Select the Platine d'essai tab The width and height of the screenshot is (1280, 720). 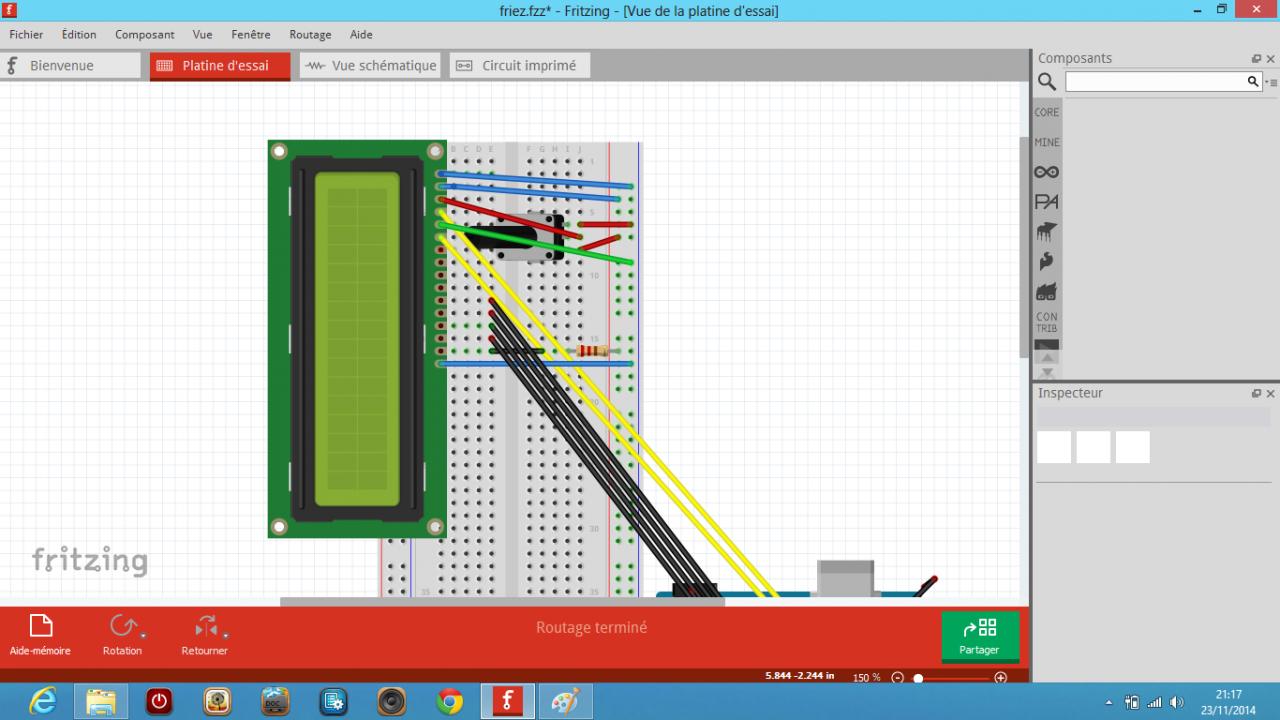point(220,65)
